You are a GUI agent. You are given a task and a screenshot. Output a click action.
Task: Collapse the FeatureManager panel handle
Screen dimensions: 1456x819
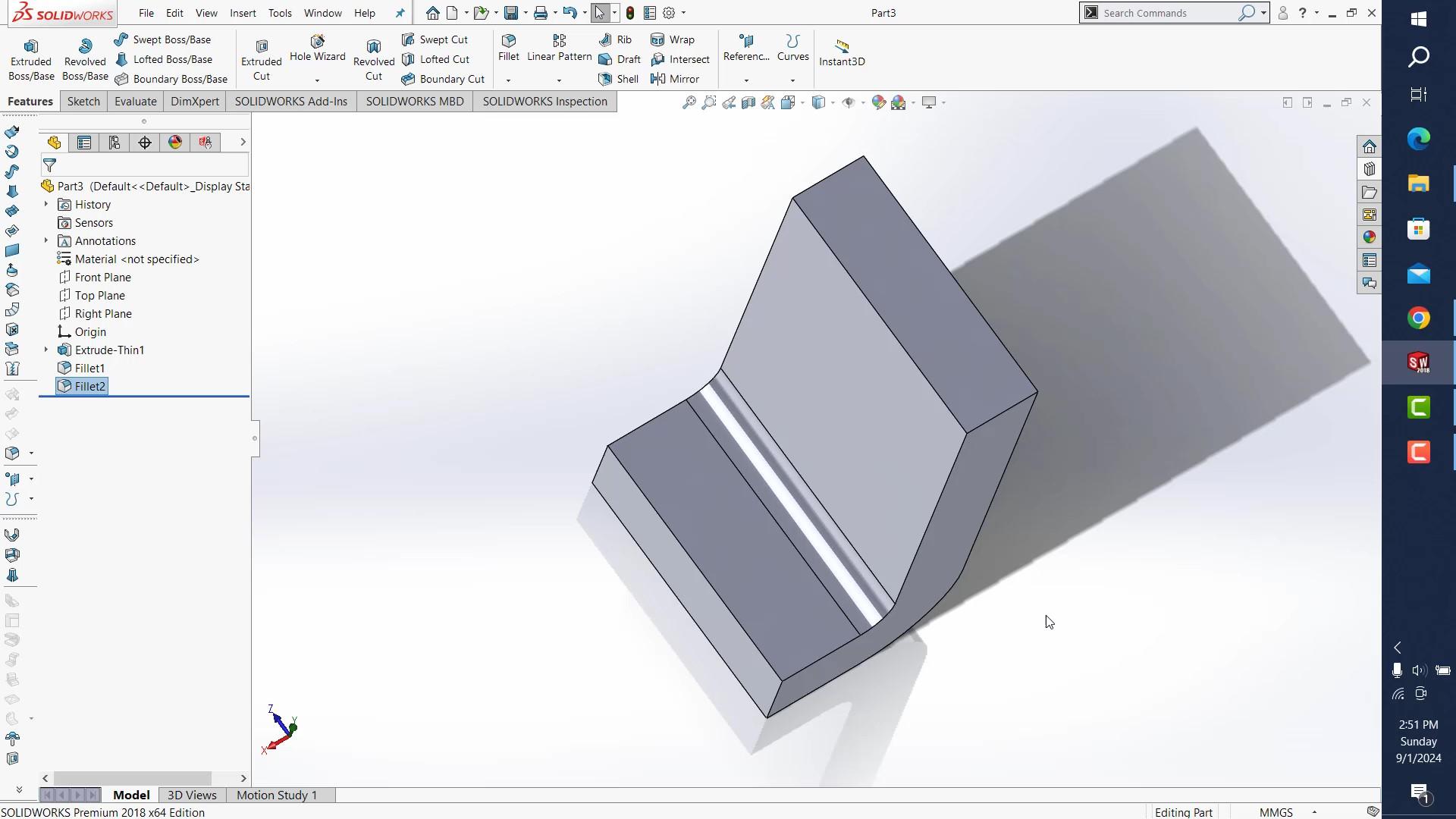pos(255,438)
